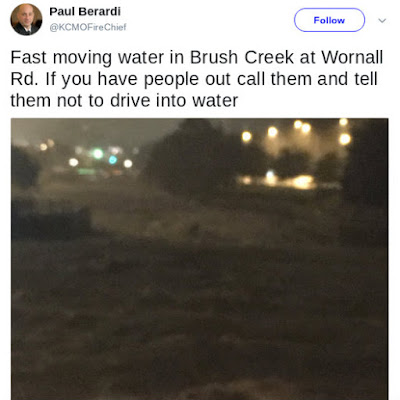This screenshot has width=400, height=400.
Task: Open the Paul Berardi display name link
Action: tap(85, 12)
